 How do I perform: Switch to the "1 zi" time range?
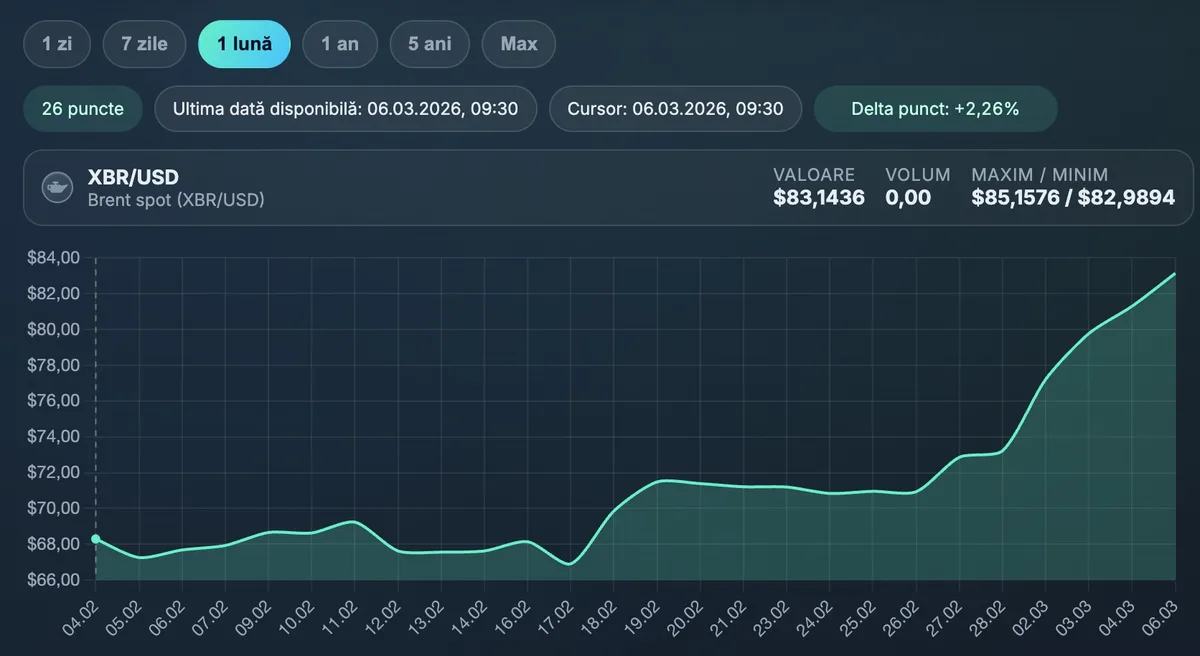coord(56,43)
